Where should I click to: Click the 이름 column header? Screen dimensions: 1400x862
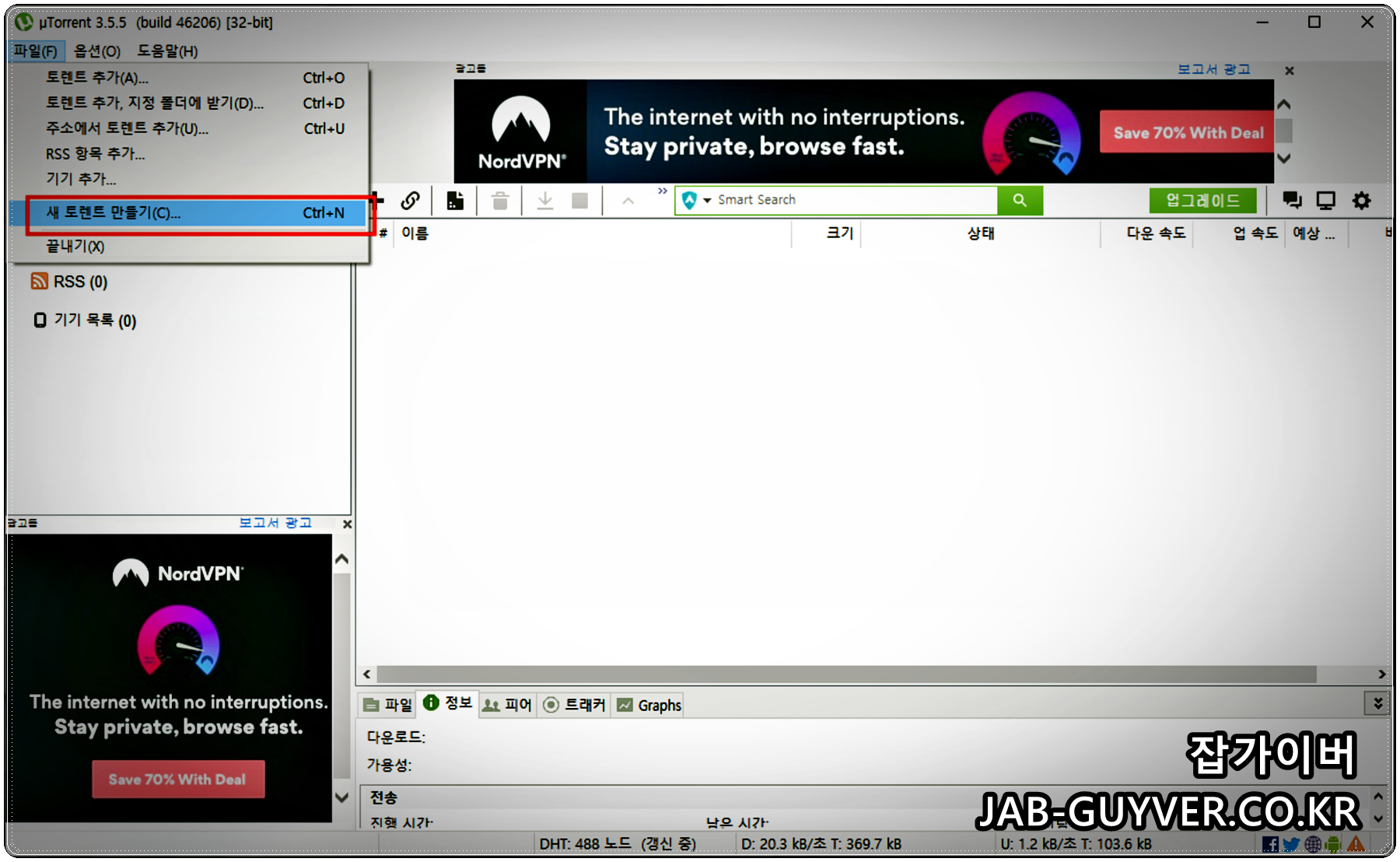[591, 233]
